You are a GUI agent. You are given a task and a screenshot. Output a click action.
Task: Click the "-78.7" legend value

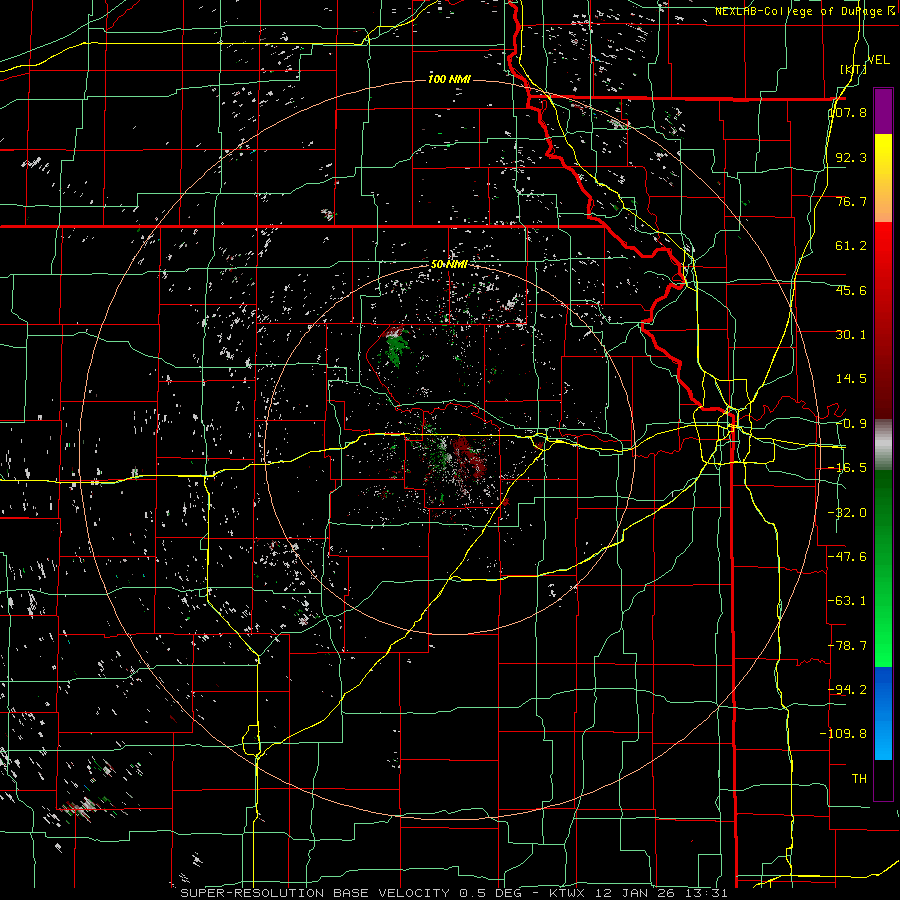click(x=847, y=646)
